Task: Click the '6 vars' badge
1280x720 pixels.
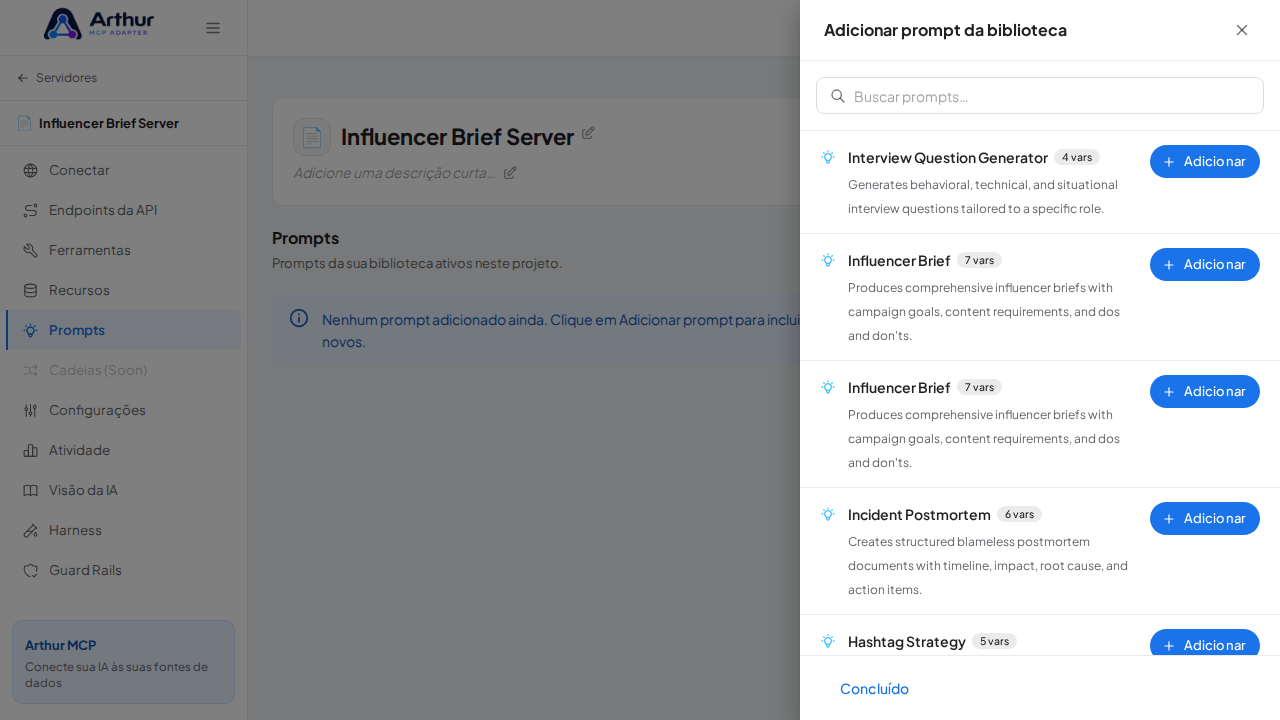Action: [x=1019, y=514]
